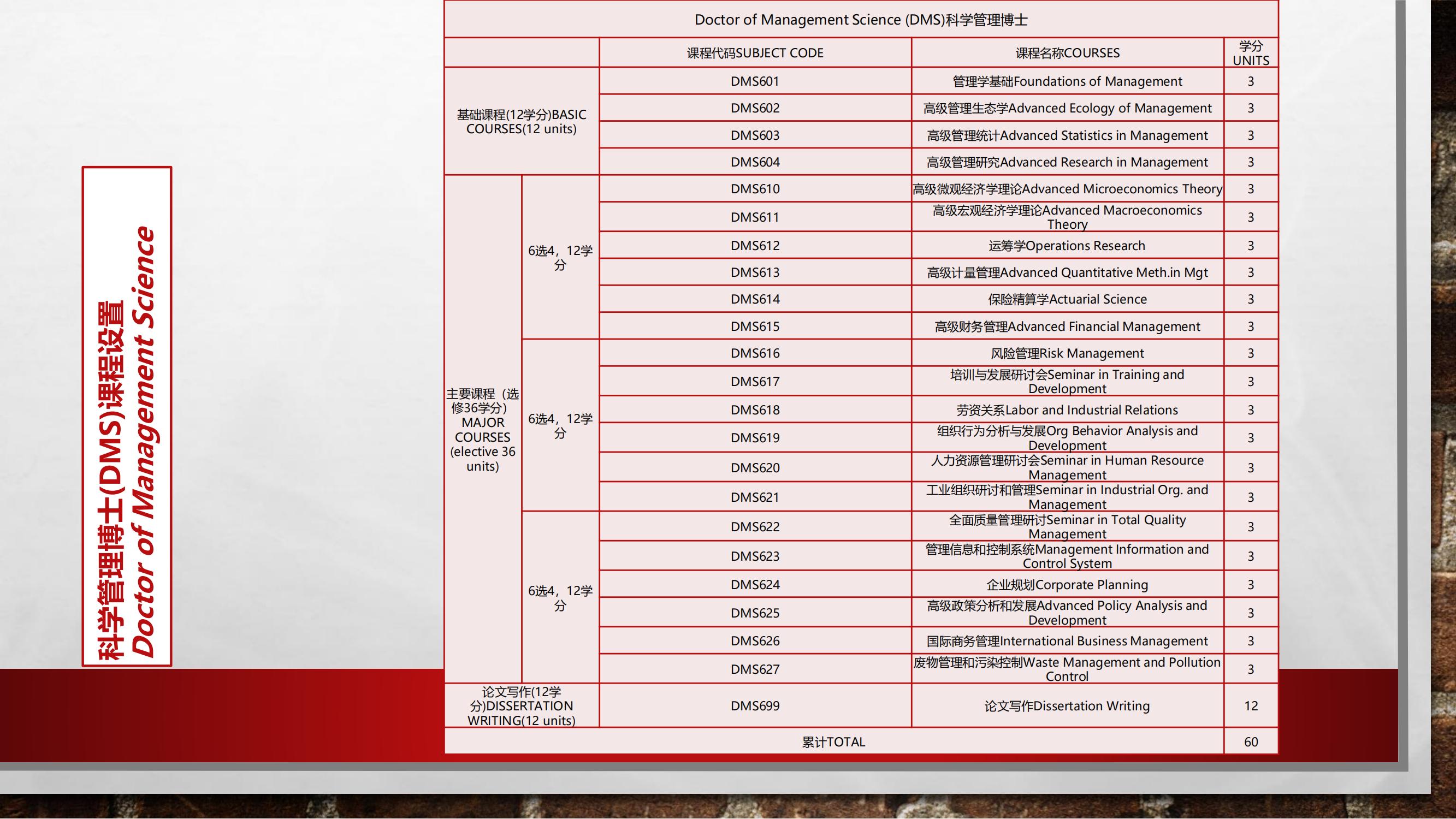This screenshot has height=819, width=1456.
Task: Click 'International Business Management' cell
Action: coord(1067,640)
